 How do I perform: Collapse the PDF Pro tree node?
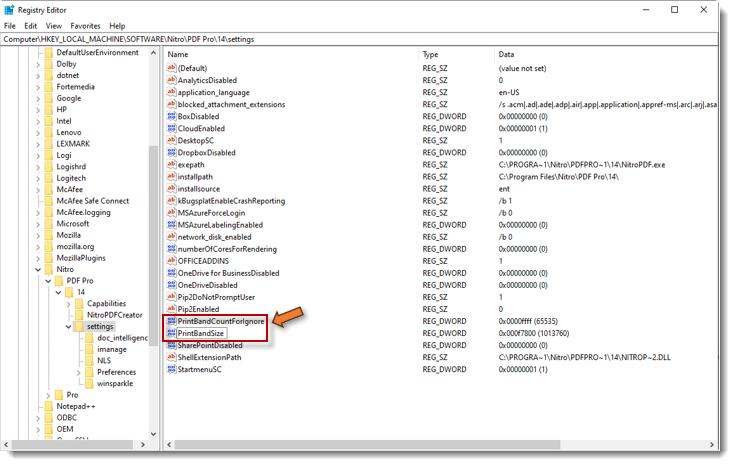pos(48,281)
